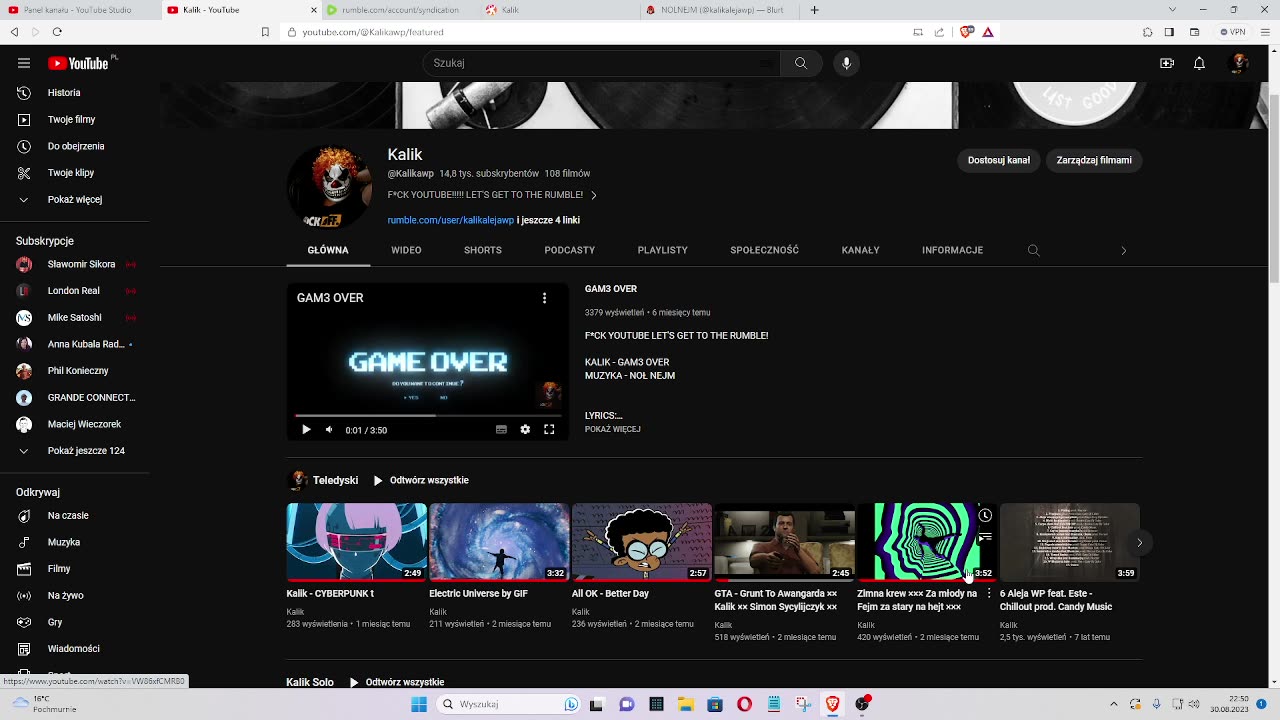Image resolution: width=1280 pixels, height=720 pixels.
Task: Toggle the Brave VPN button
Action: 1234,32
